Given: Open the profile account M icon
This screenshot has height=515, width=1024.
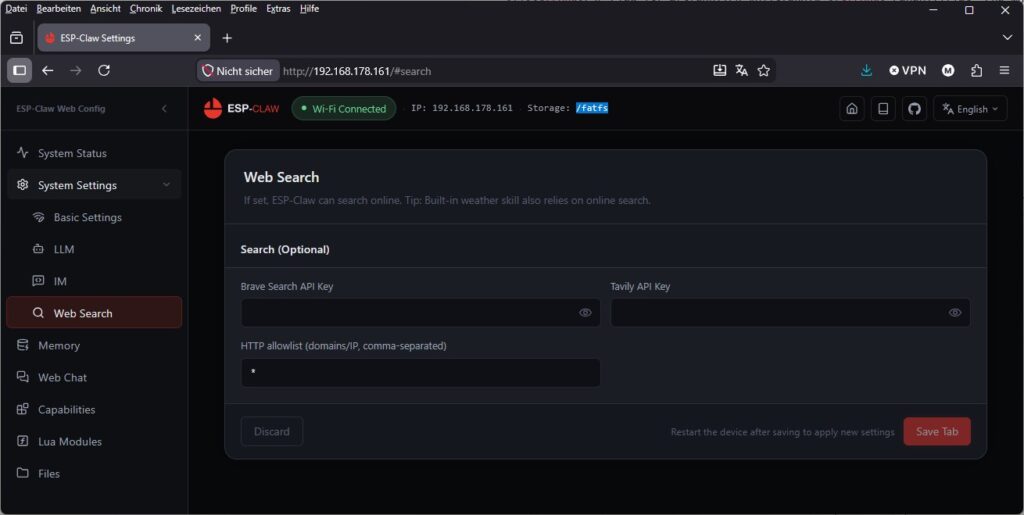Looking at the screenshot, I should coord(948,70).
